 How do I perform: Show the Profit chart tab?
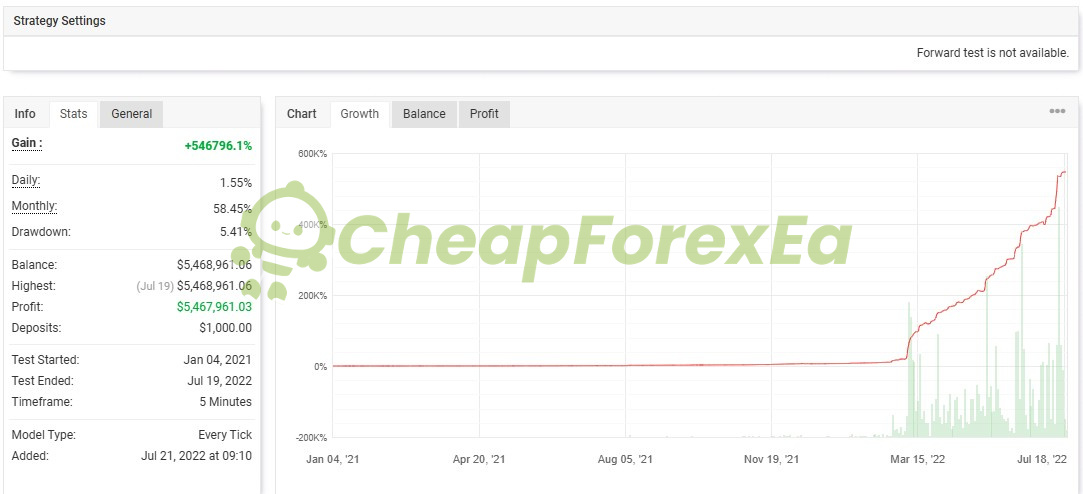(x=484, y=114)
